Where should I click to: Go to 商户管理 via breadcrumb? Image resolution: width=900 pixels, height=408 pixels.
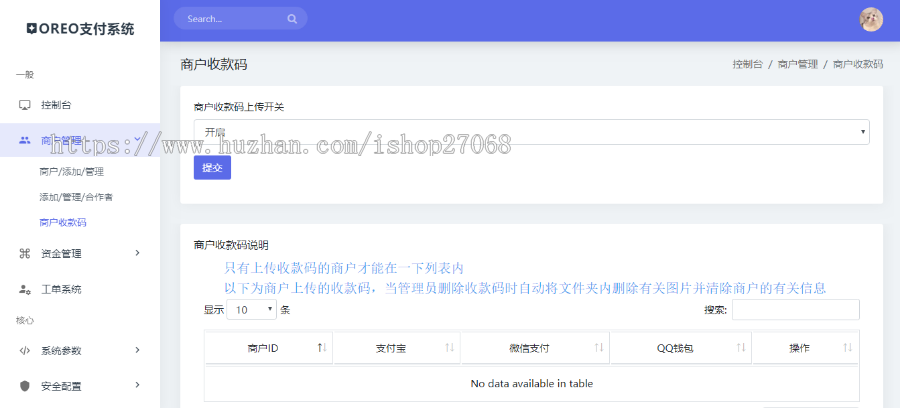pos(798,64)
